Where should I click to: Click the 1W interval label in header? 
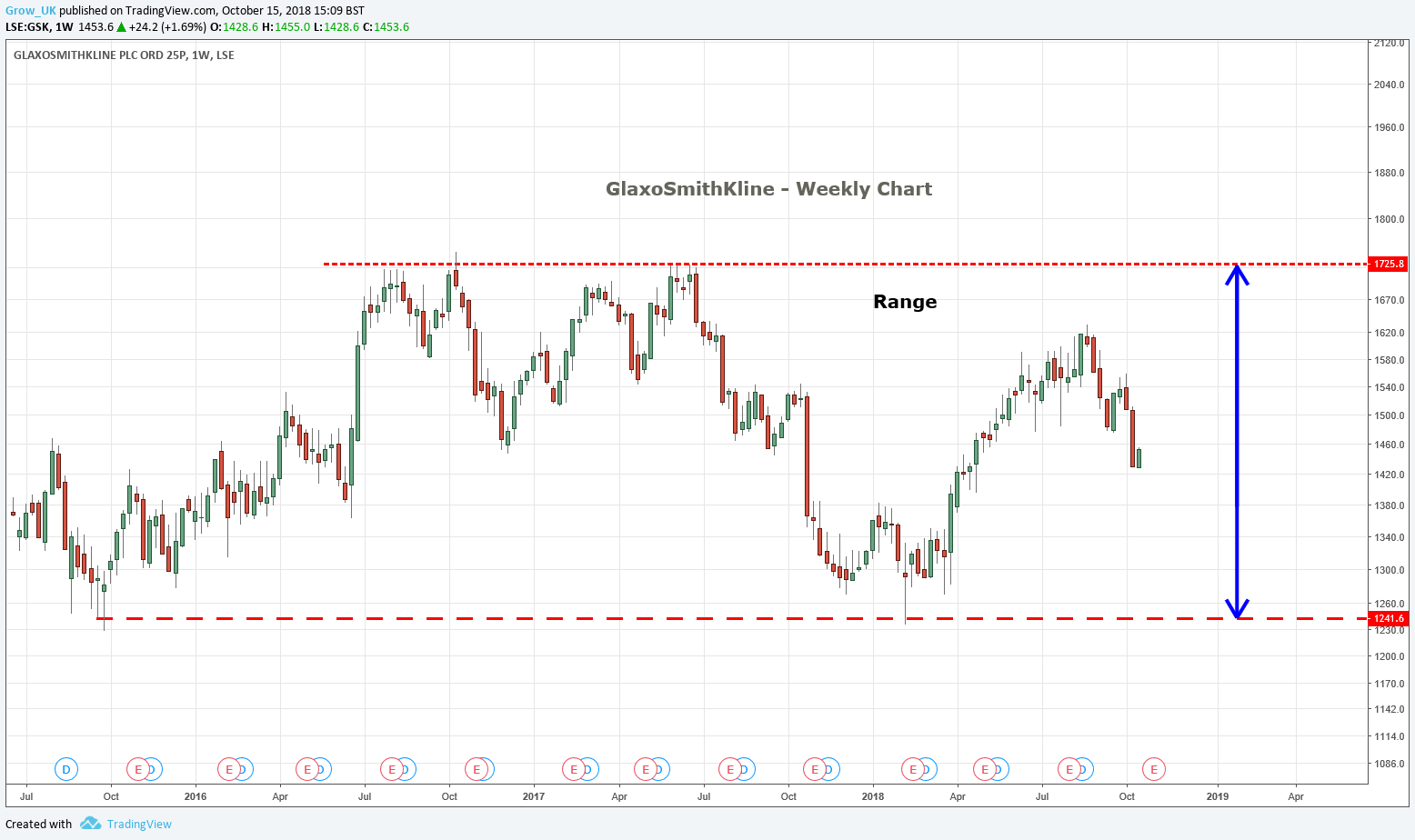pyautogui.click(x=64, y=27)
